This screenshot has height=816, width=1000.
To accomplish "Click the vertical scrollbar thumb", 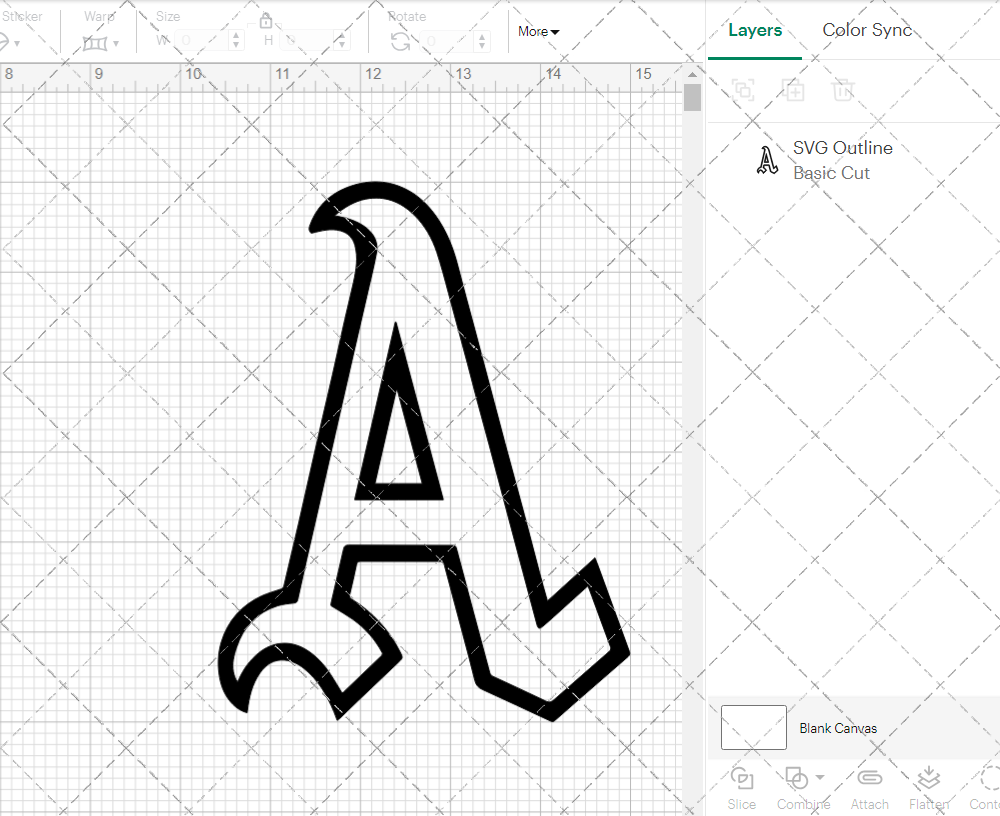I will tap(692, 98).
